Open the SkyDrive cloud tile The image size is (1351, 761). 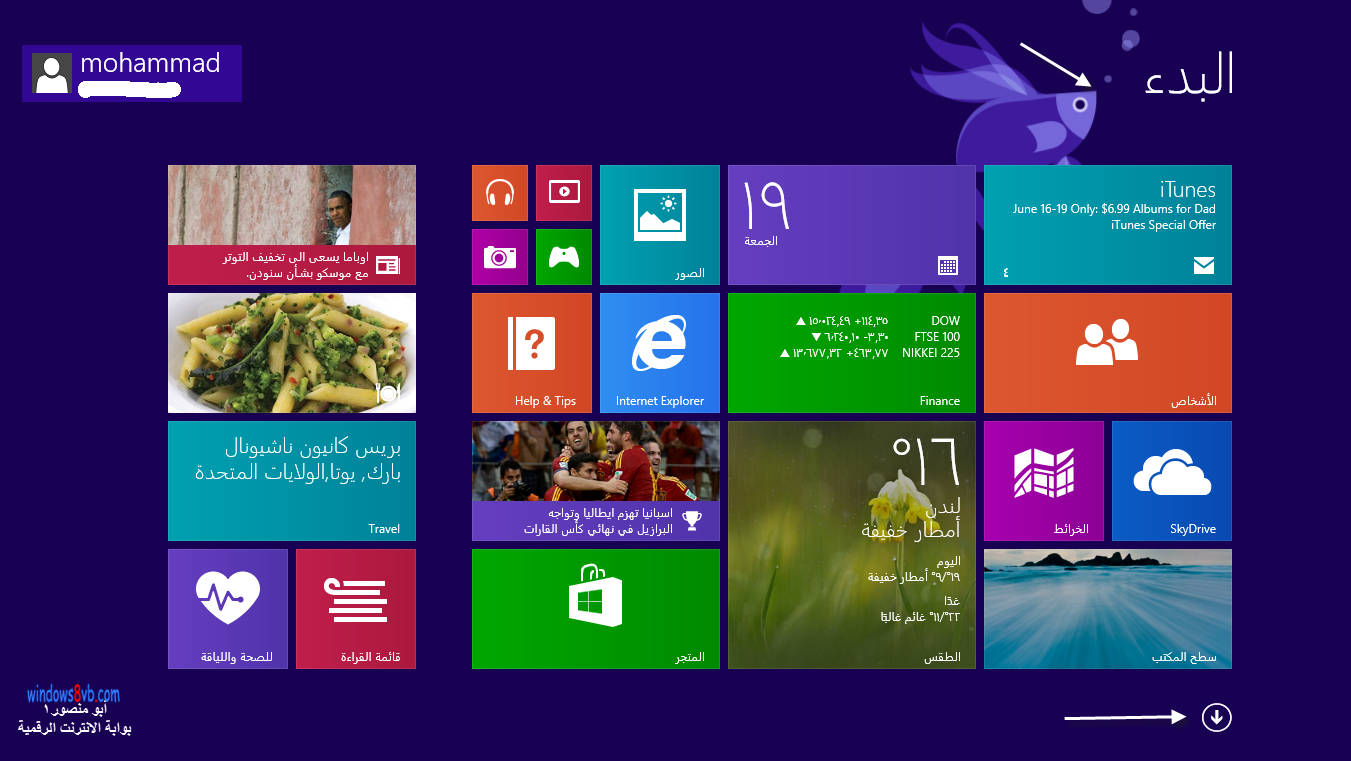1171,480
